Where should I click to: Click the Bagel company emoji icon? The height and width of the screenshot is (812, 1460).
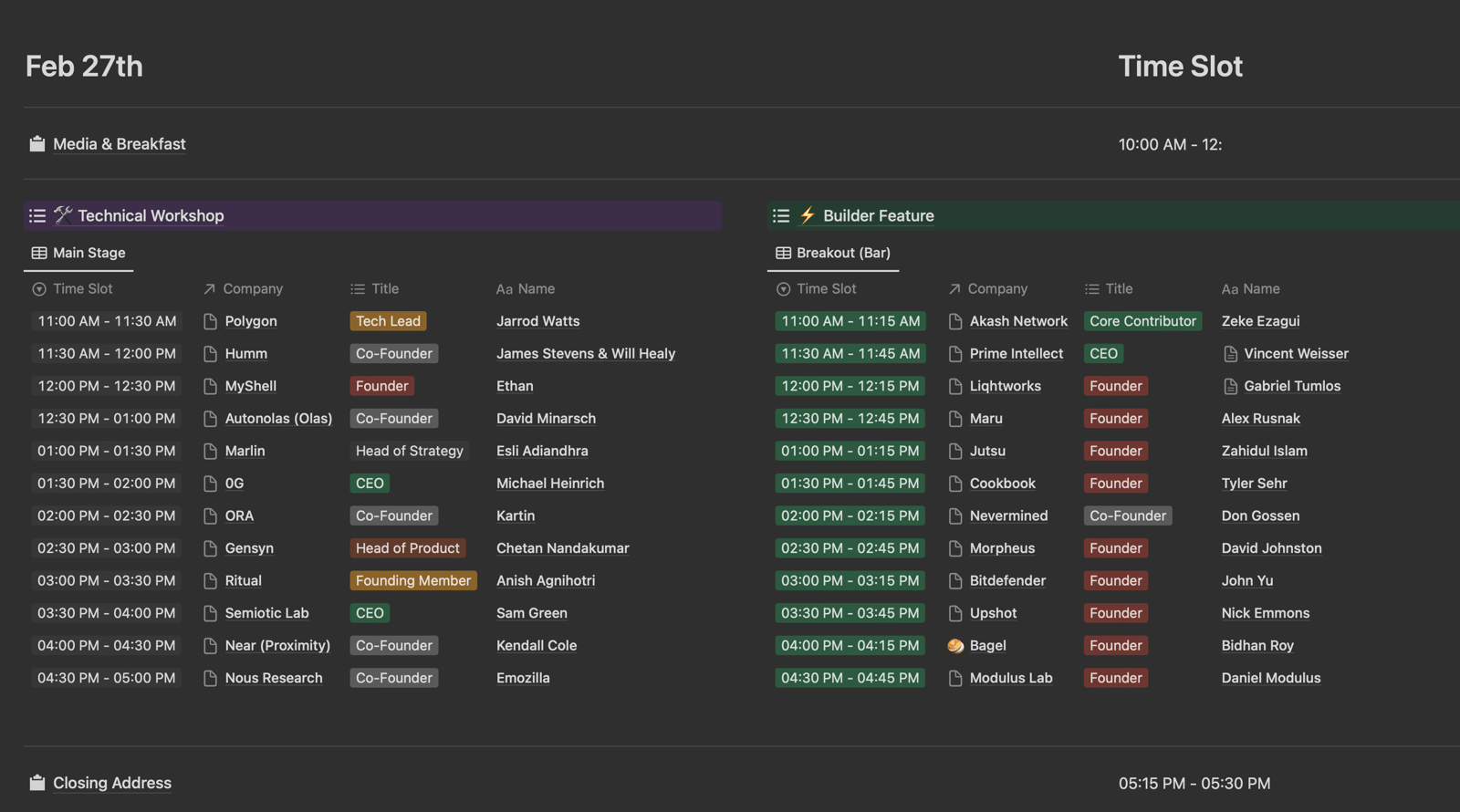[955, 646]
